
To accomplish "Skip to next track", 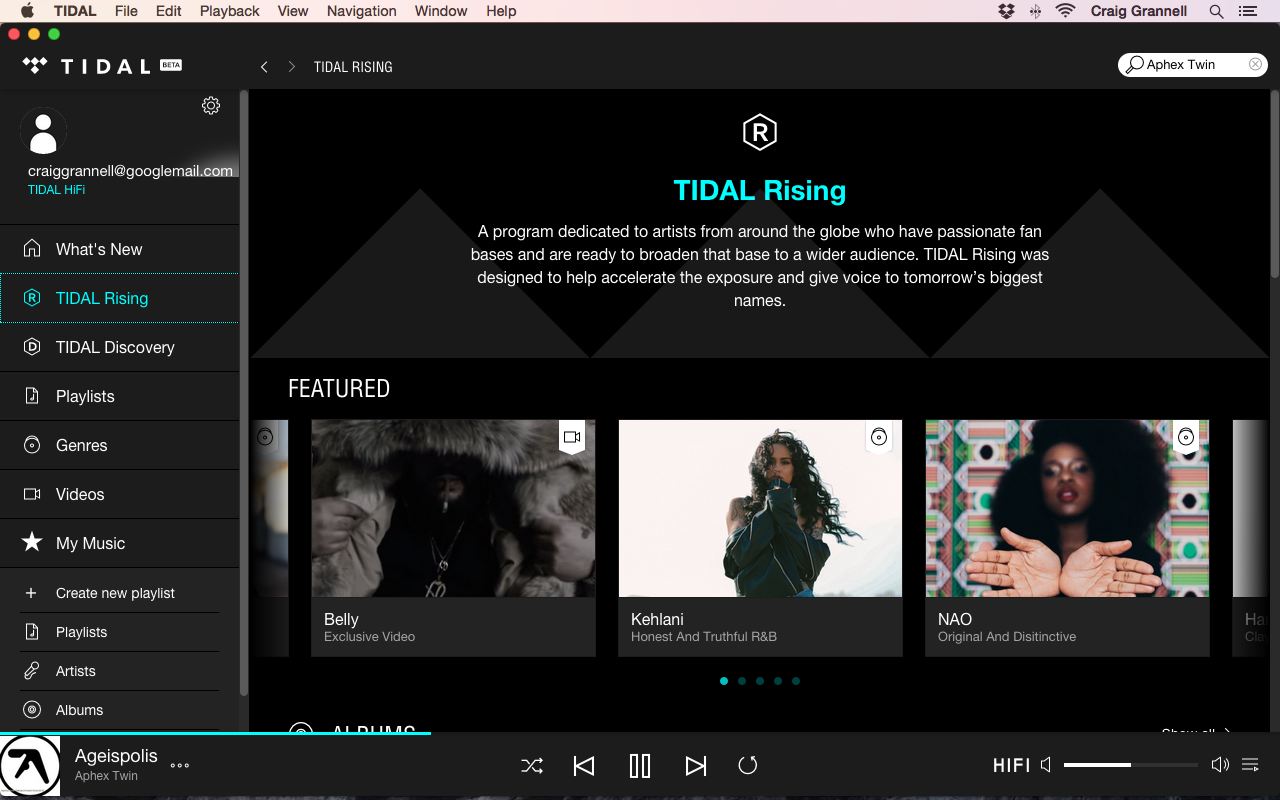I will pos(696,766).
